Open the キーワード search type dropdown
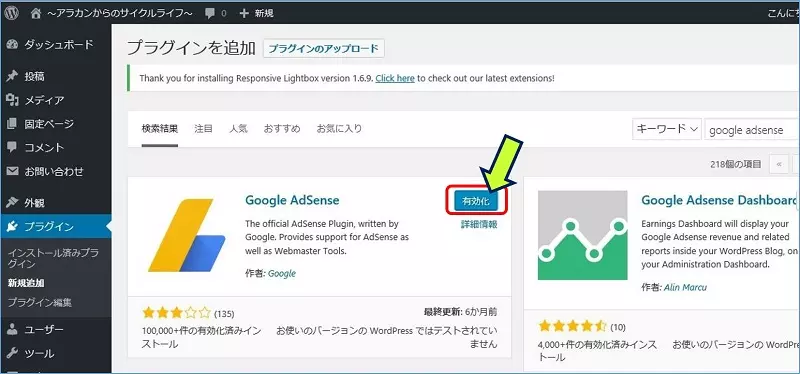This screenshot has width=800, height=374. pyautogui.click(x=666, y=129)
